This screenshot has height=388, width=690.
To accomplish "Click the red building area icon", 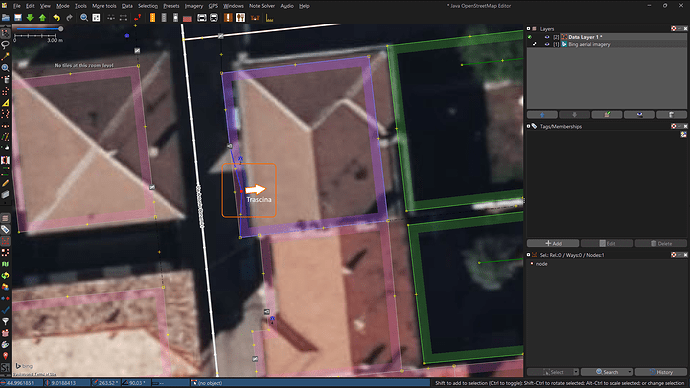I will [187, 18].
